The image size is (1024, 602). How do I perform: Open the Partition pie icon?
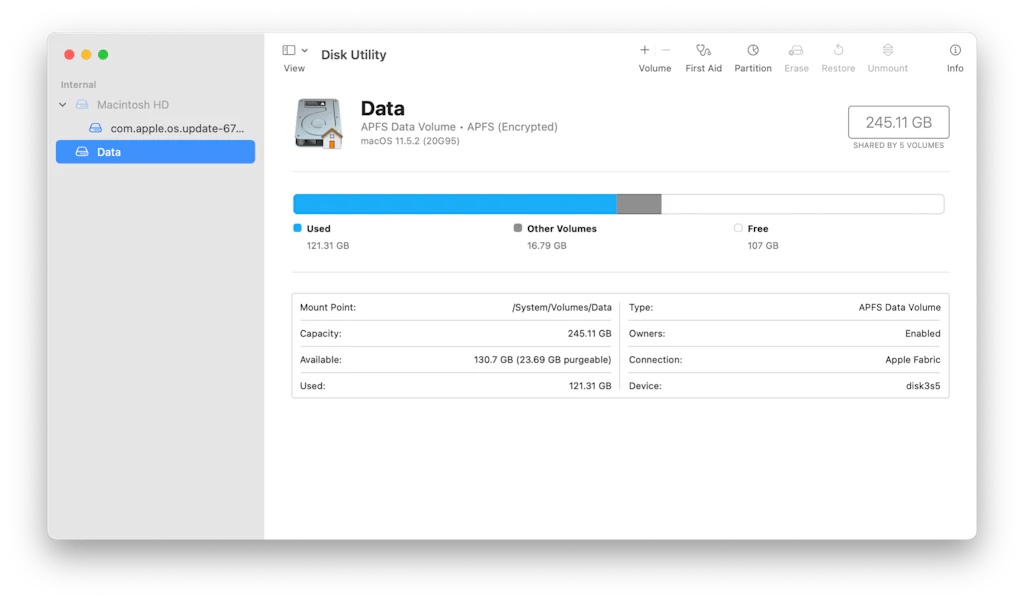[x=753, y=50]
